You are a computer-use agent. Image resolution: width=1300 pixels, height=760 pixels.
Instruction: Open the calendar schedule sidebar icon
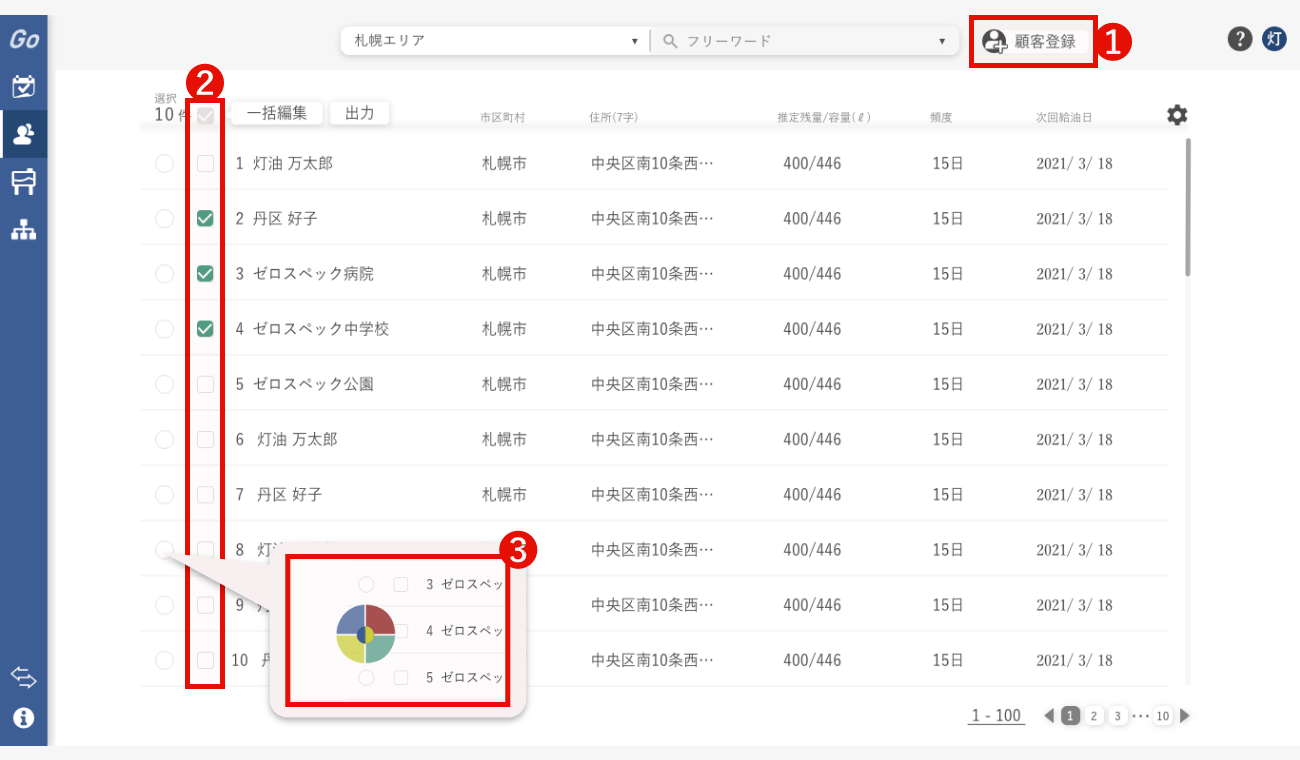coord(24,86)
